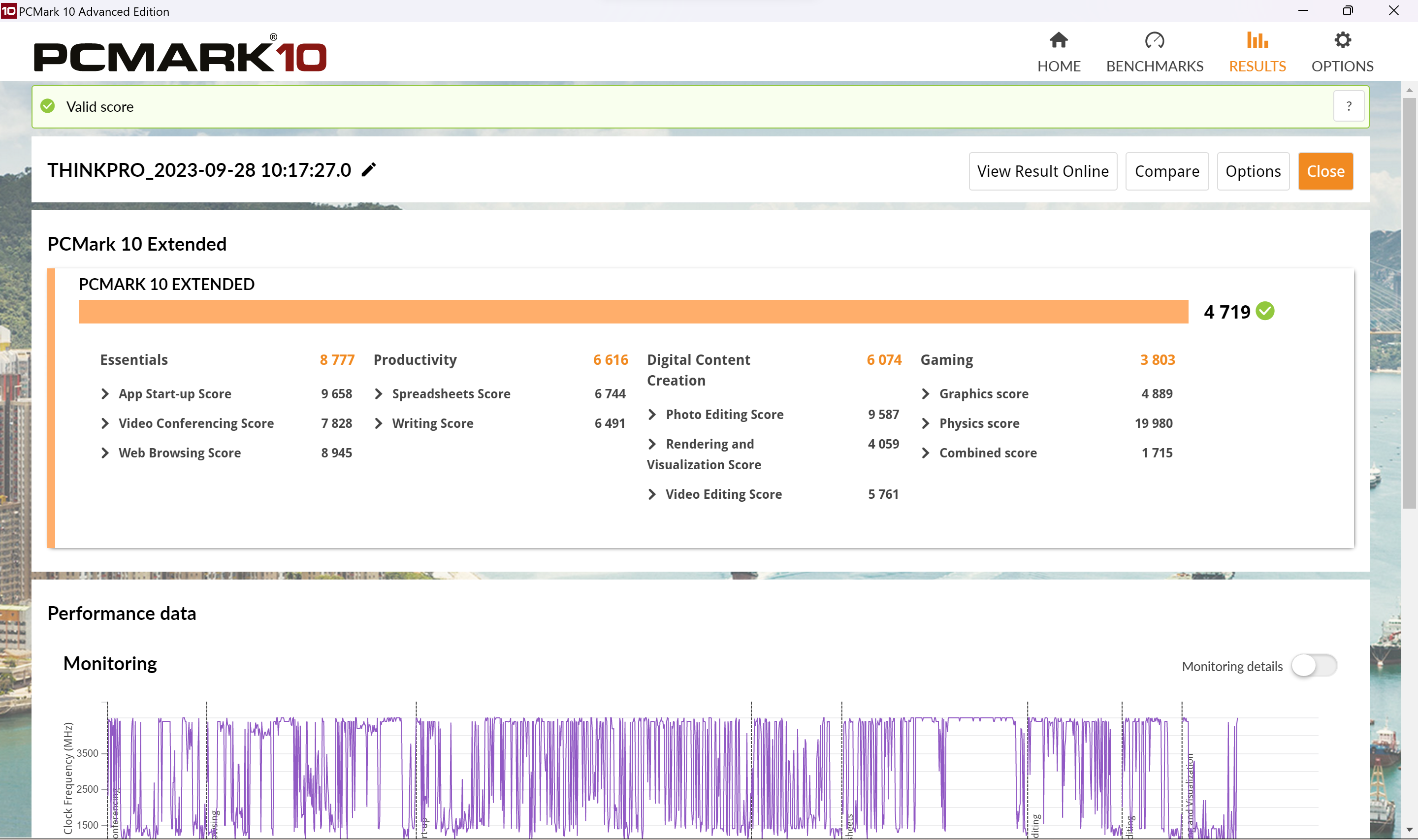Screen dimensions: 1418x840
Task: Expand Video Conferencing Score row
Action: (x=105, y=423)
